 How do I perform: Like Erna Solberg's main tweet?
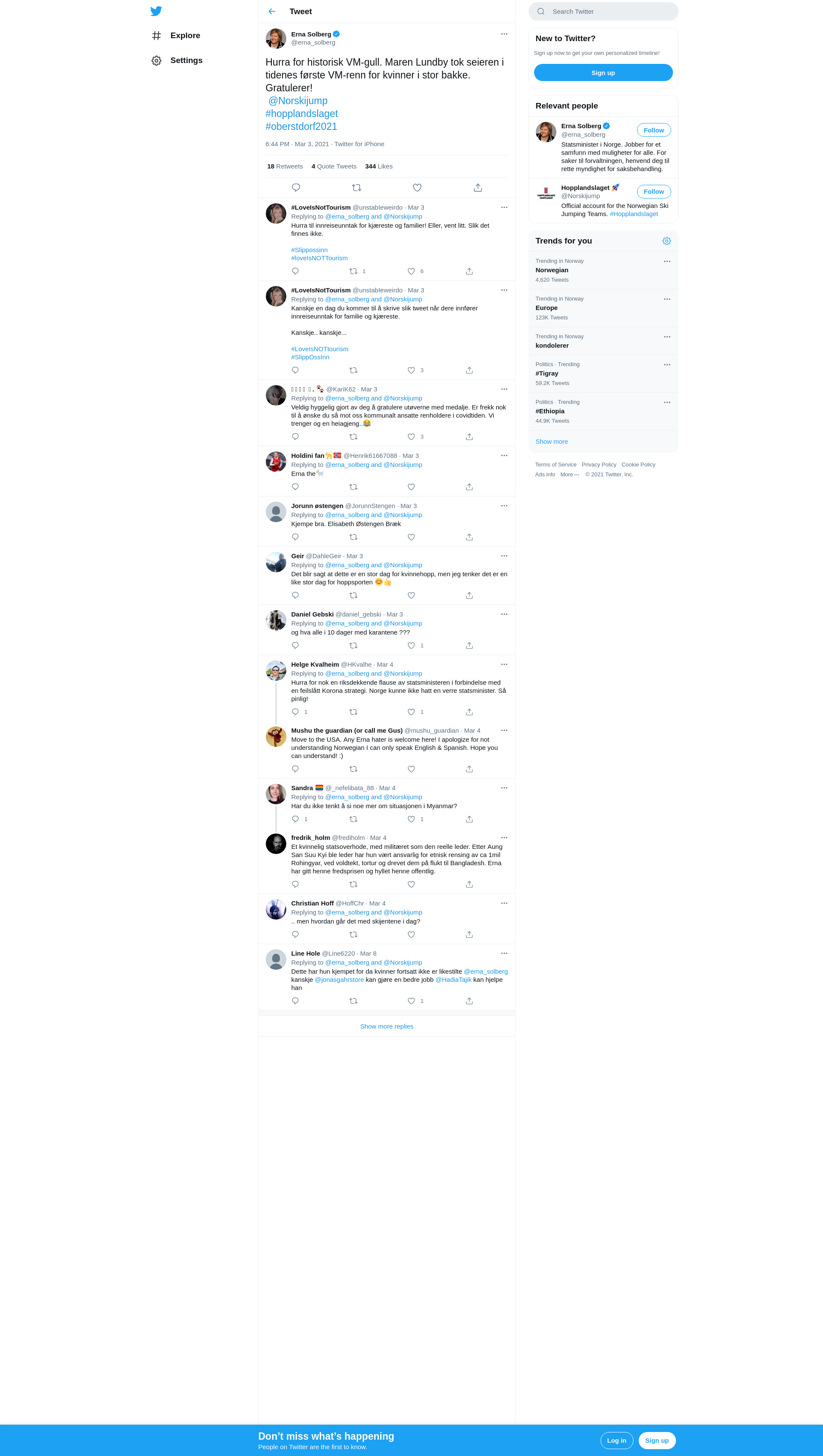[x=417, y=188]
